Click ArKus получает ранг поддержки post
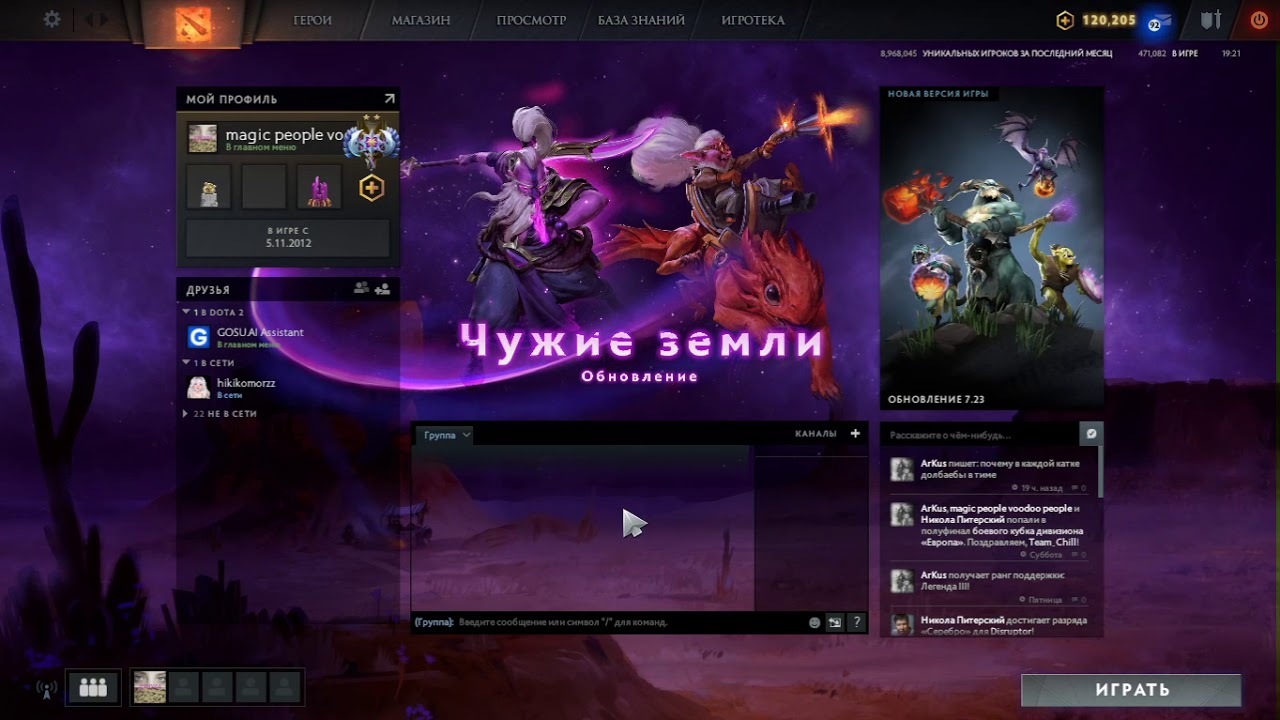 [x=993, y=581]
